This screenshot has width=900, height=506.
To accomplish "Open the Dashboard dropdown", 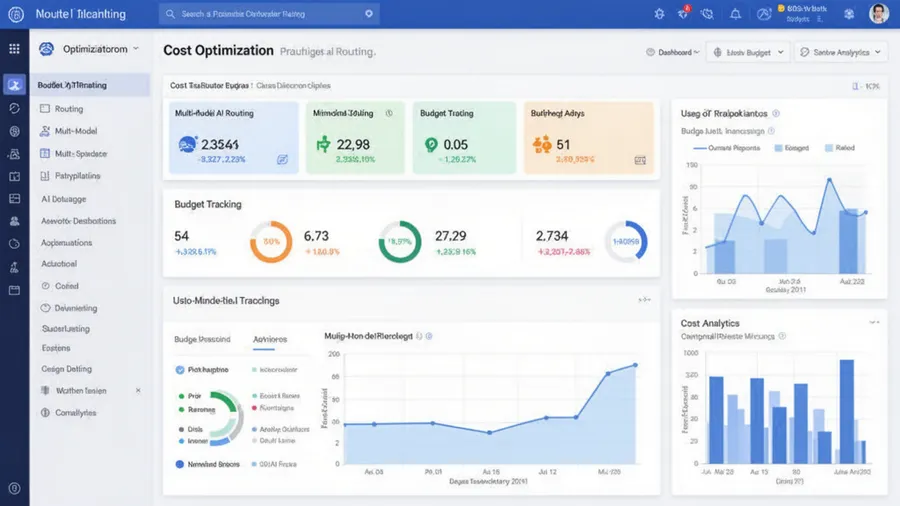I will 673,52.
